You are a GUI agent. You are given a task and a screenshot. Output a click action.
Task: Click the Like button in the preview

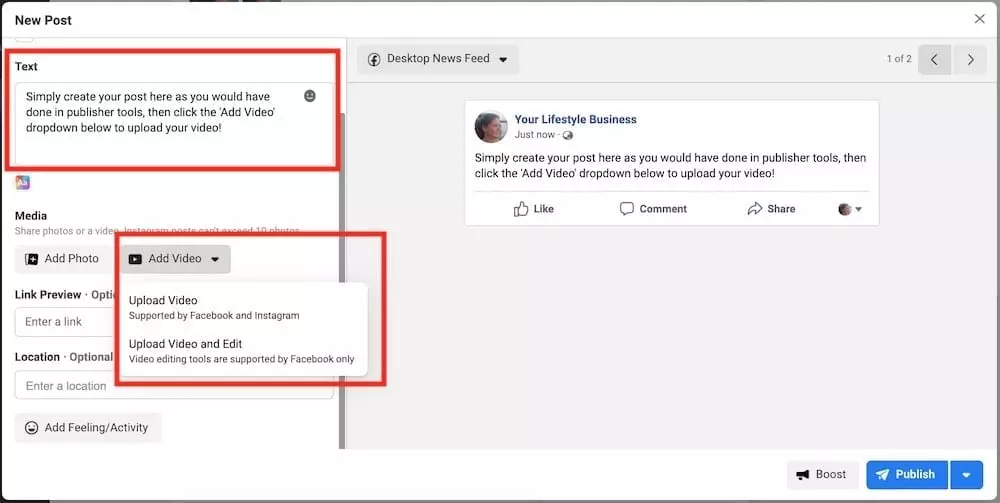pyautogui.click(x=534, y=209)
